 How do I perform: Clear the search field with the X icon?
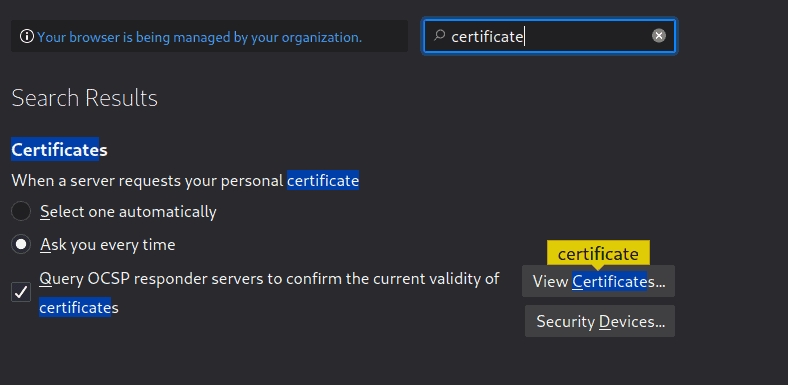tap(659, 36)
